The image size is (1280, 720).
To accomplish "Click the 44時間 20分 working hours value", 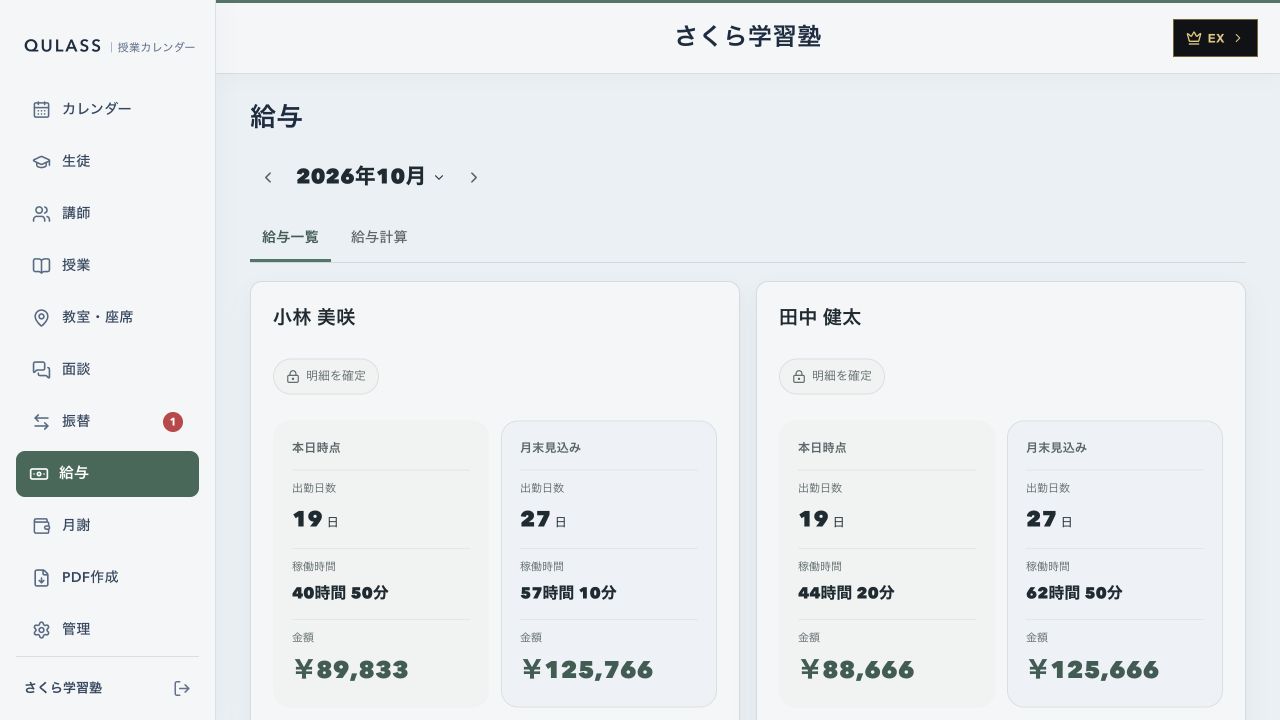I will pyautogui.click(x=846, y=593).
